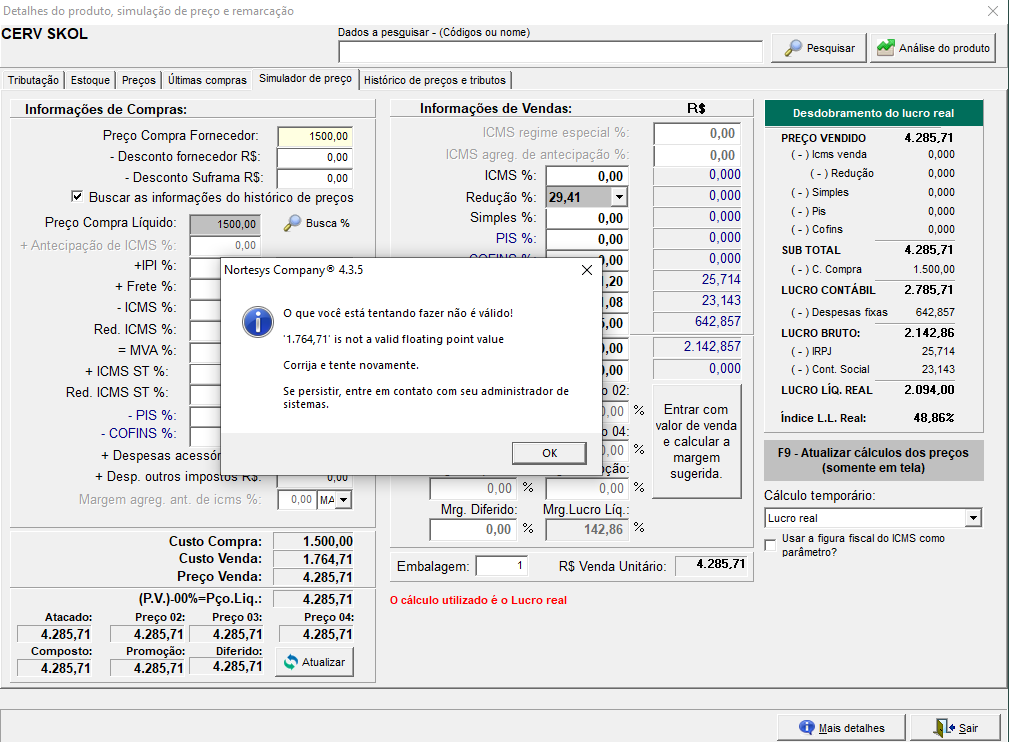1009x742 pixels.
Task: Click OK in the error dialog
Action: click(x=549, y=453)
